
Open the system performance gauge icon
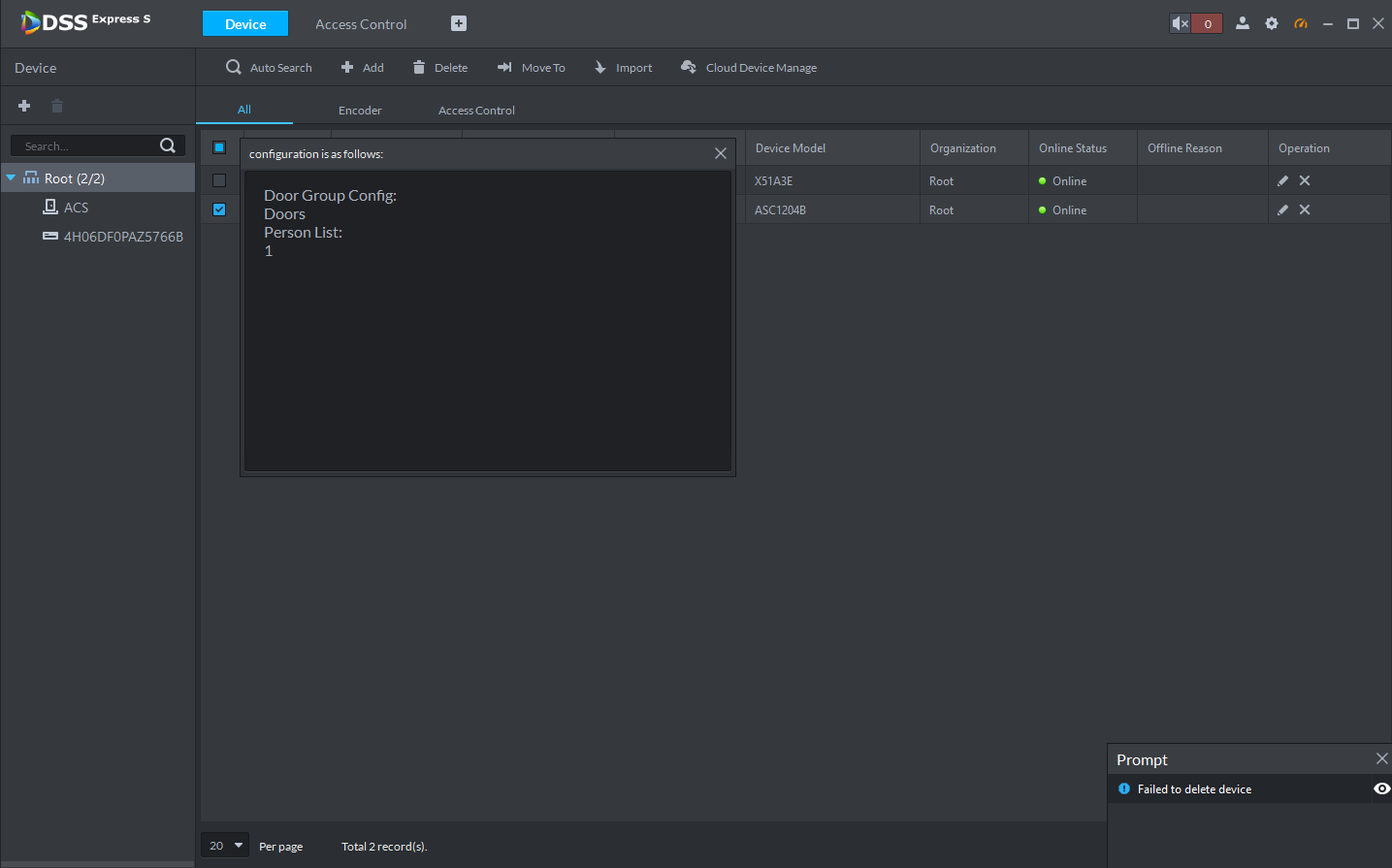pos(1301,23)
